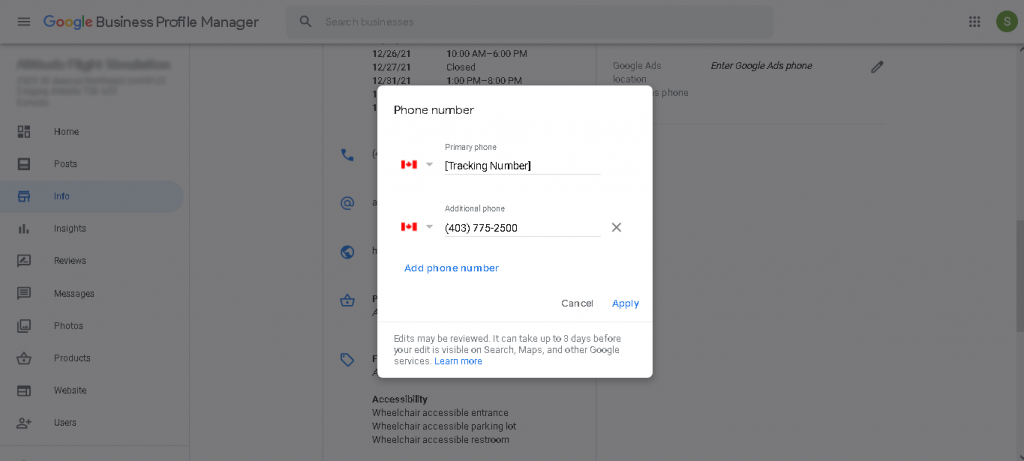The image size is (1024, 461).
Task: Click the basket icon in Info page
Action: tap(347, 301)
